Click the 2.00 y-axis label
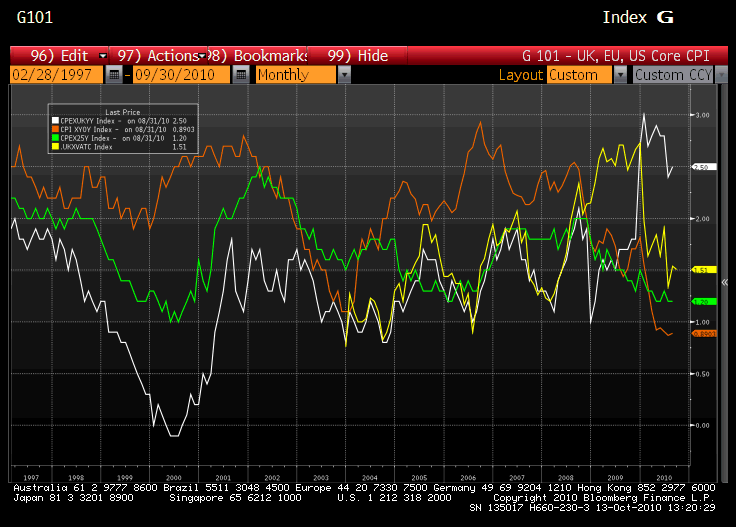The height and width of the screenshot is (527, 736). [x=702, y=219]
